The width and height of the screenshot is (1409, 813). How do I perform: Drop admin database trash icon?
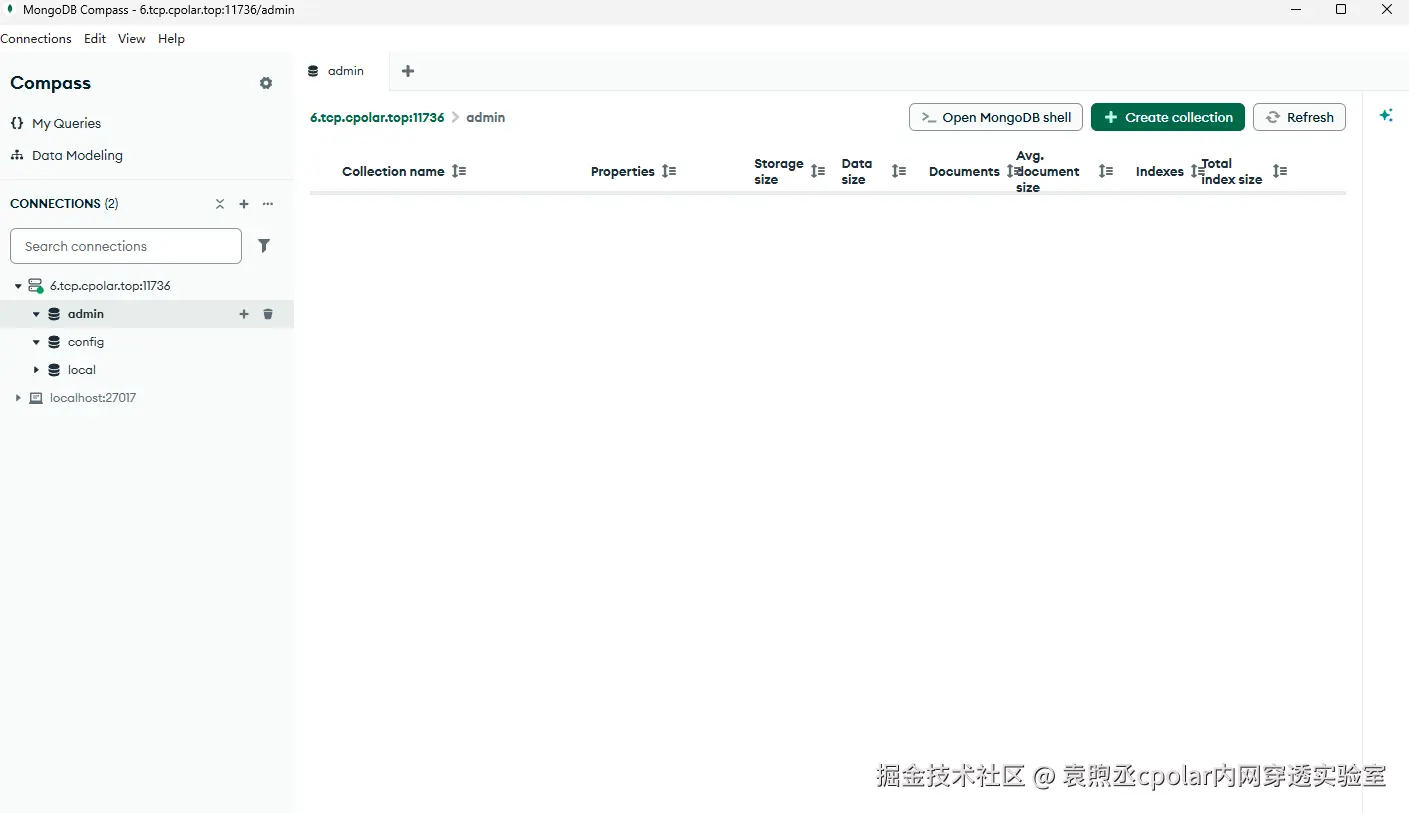pos(268,314)
